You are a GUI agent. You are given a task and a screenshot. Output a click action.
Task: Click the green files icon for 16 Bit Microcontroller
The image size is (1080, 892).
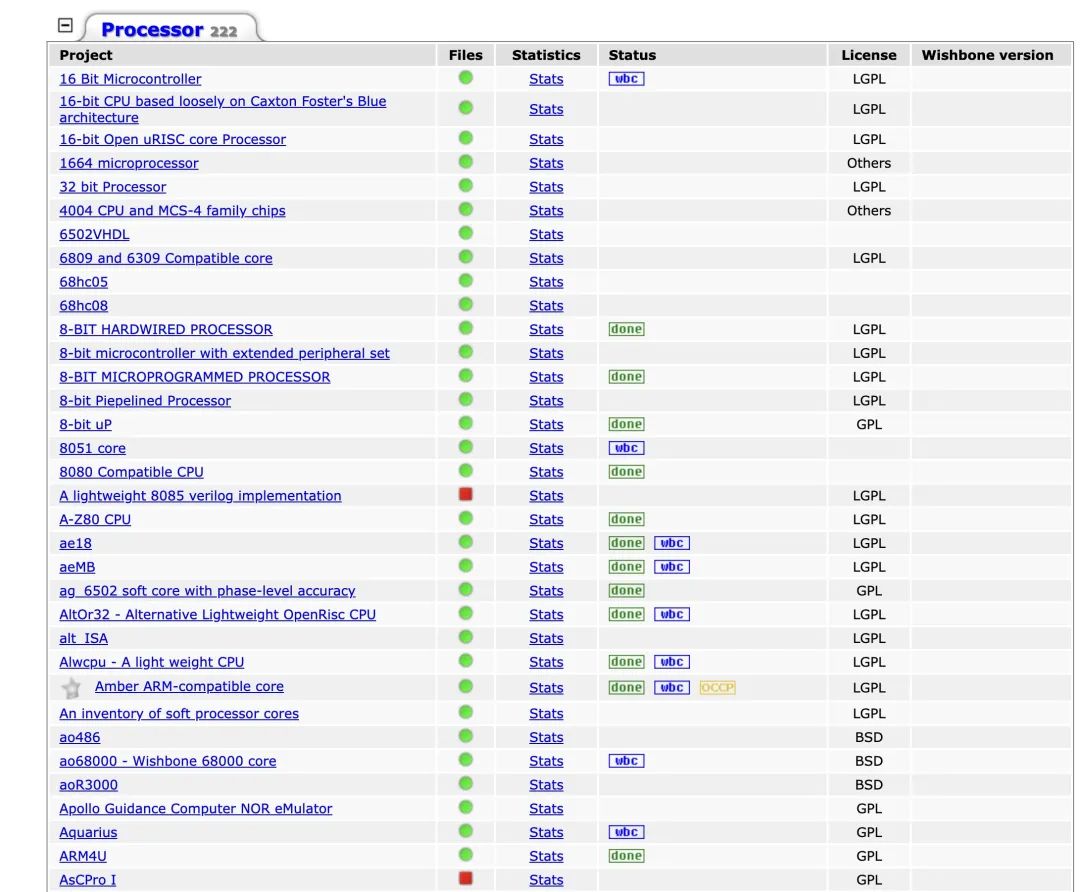coord(466,78)
